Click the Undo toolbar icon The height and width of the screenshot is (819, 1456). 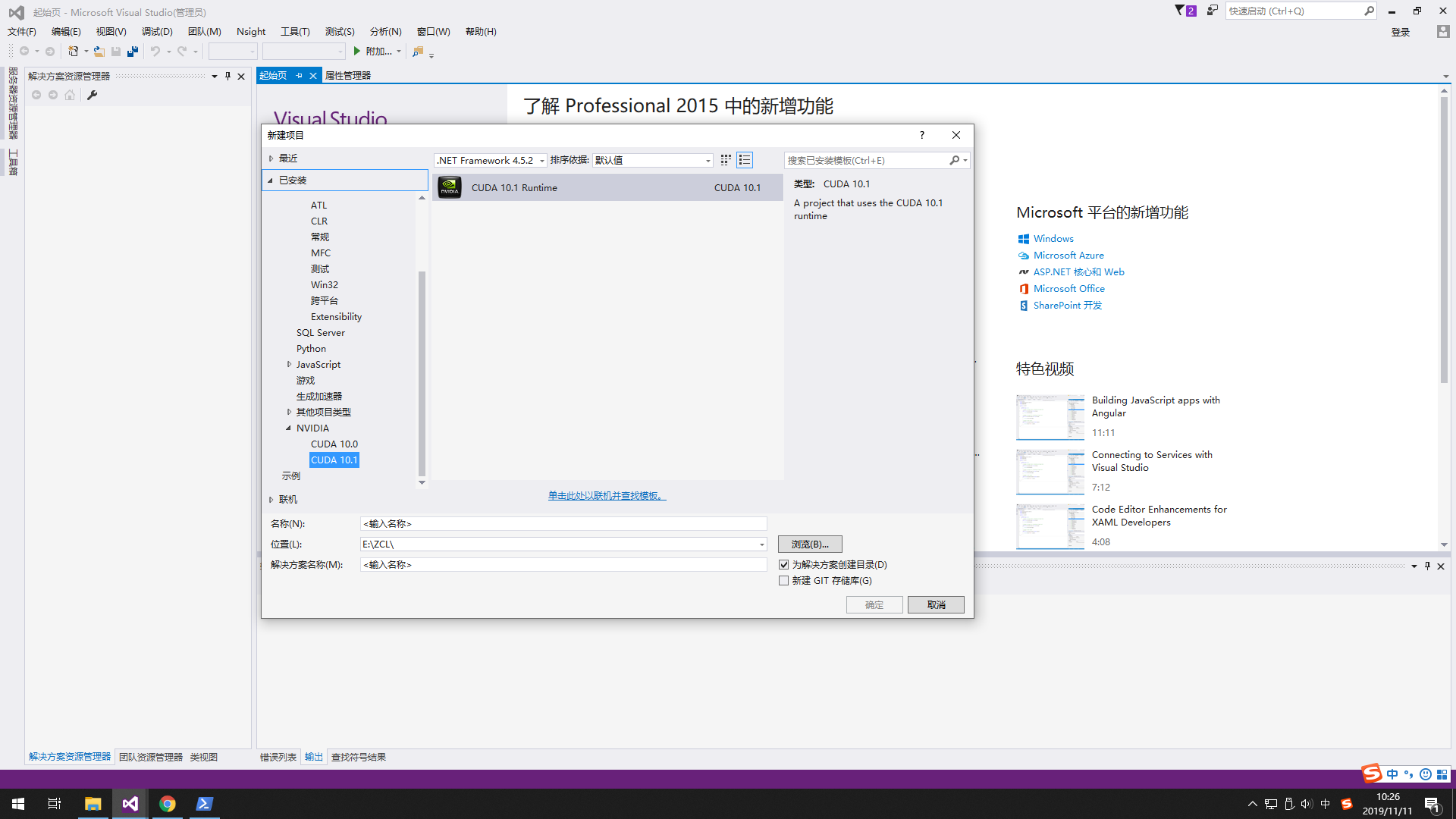(155, 51)
